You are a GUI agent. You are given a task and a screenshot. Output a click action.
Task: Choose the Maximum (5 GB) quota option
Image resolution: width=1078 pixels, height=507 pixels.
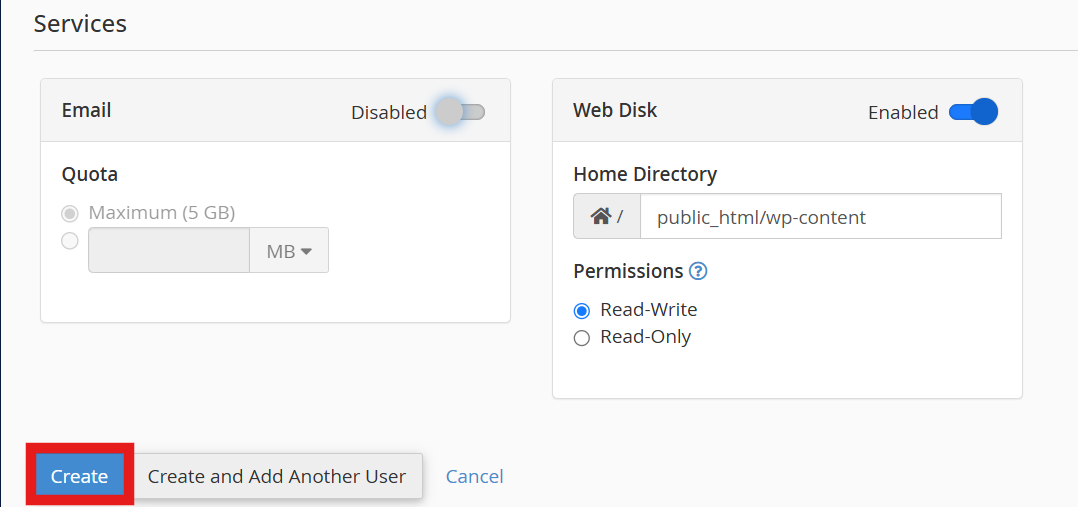pyautogui.click(x=70, y=213)
